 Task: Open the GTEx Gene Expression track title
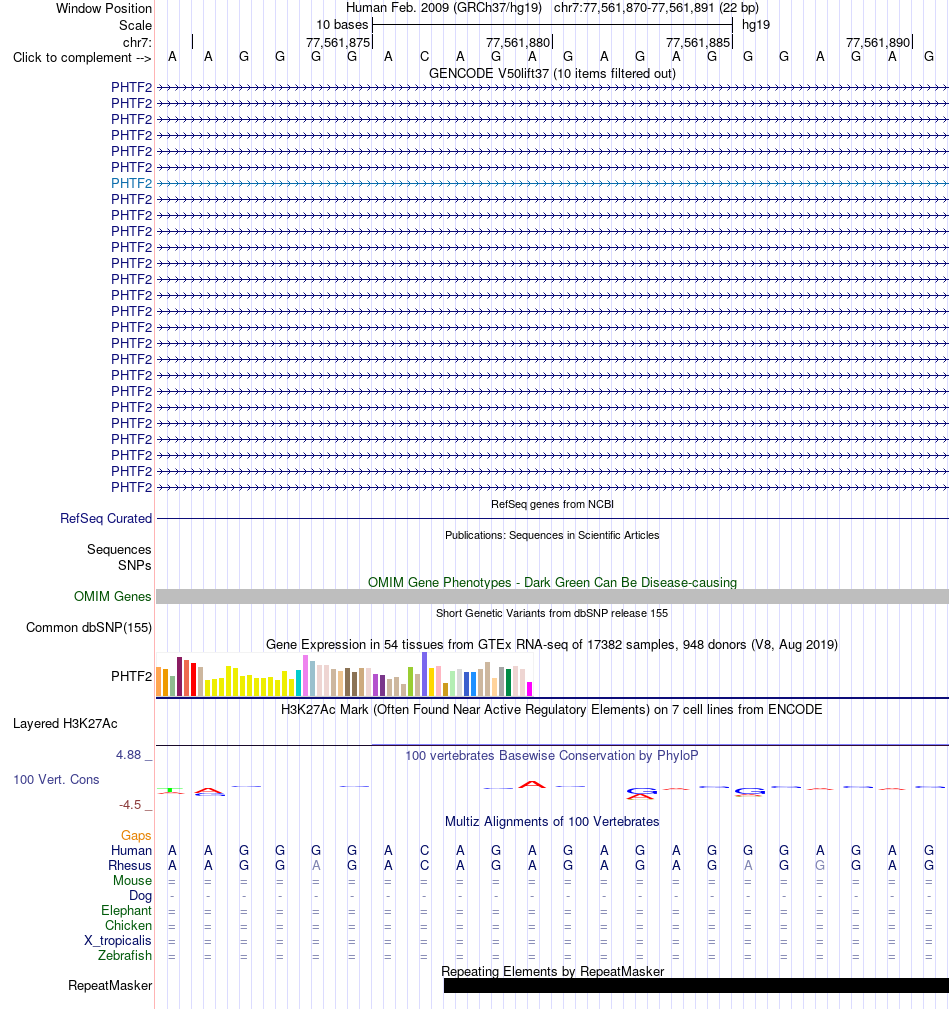(x=552, y=644)
